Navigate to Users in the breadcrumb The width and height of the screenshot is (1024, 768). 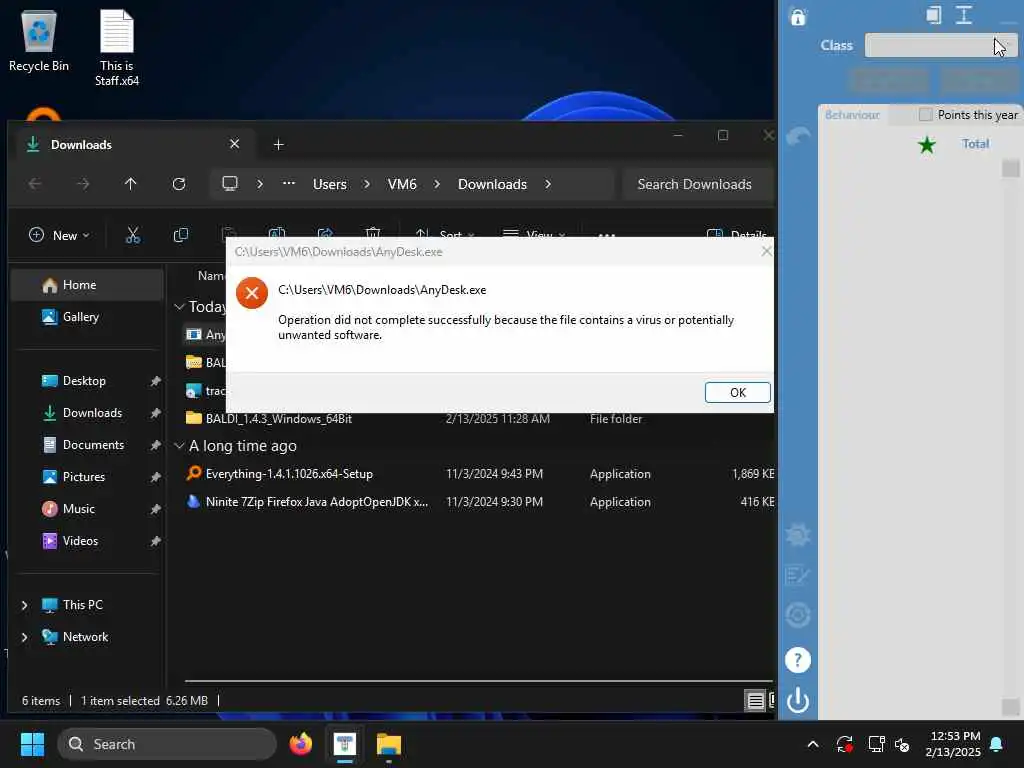[330, 184]
